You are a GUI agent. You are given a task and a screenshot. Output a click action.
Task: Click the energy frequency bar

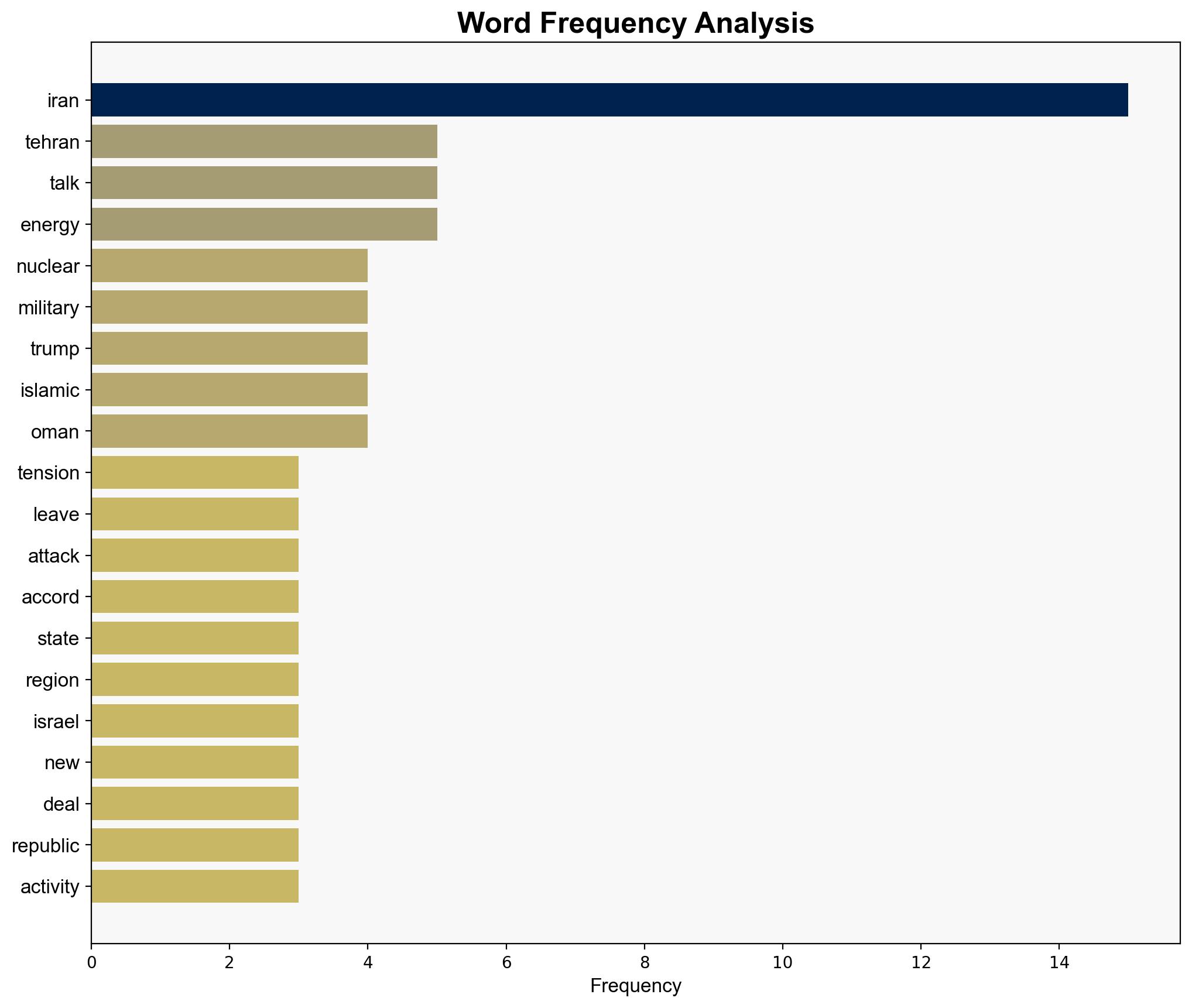coord(264,224)
